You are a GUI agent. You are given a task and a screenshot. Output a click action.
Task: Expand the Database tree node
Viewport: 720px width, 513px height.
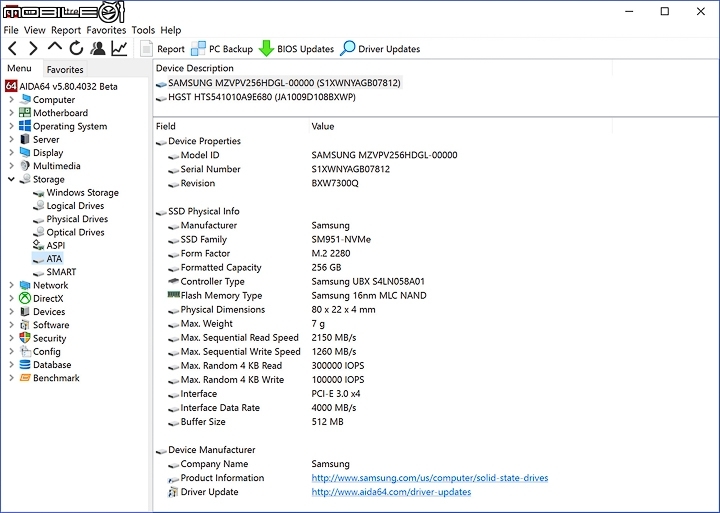tap(11, 365)
